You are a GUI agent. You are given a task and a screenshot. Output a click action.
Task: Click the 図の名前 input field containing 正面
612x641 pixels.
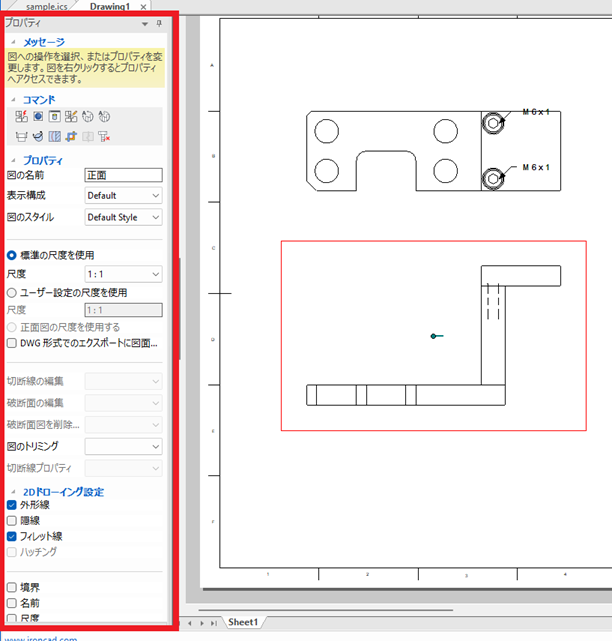coord(123,175)
